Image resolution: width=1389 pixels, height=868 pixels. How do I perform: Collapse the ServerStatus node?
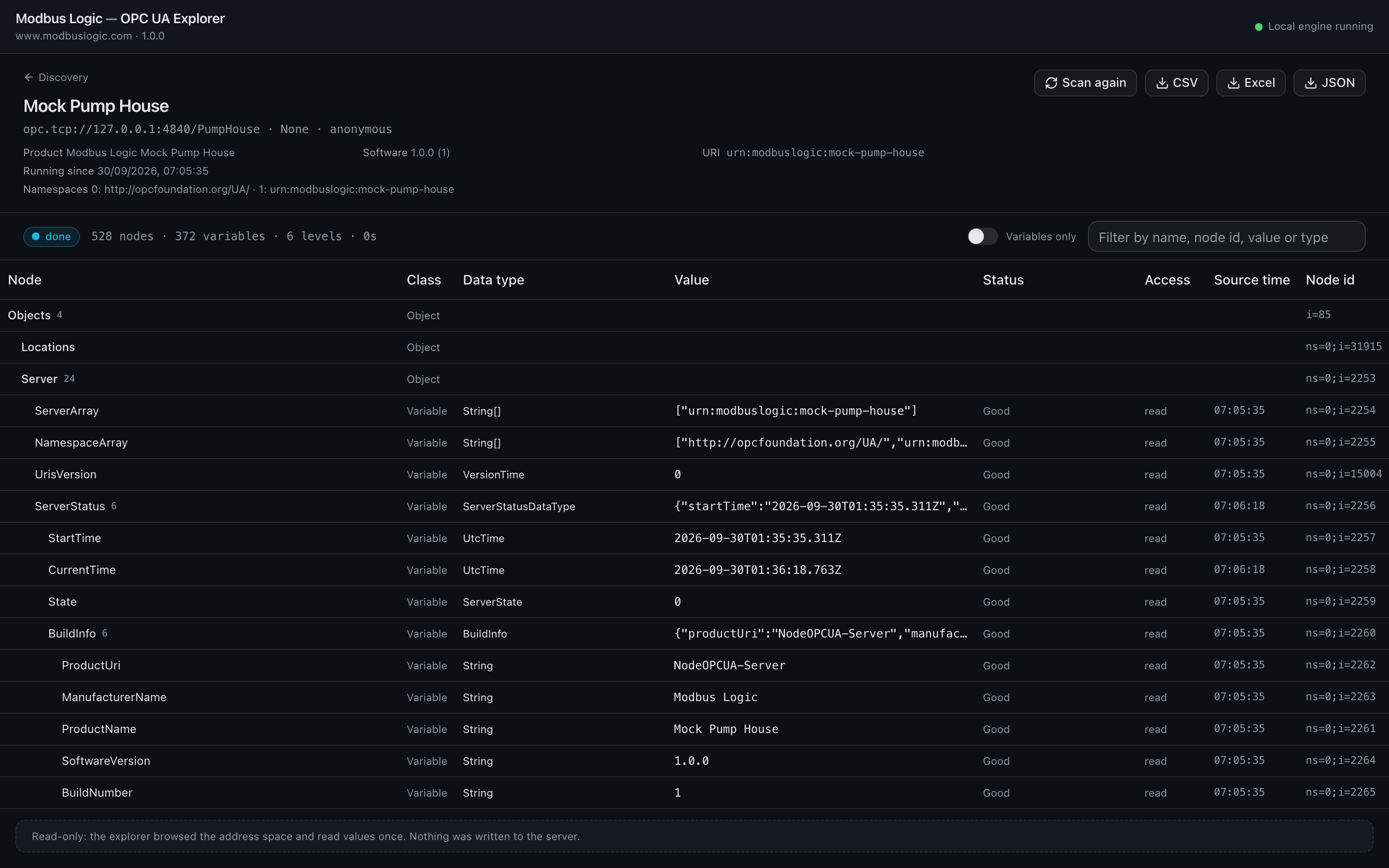coord(70,506)
